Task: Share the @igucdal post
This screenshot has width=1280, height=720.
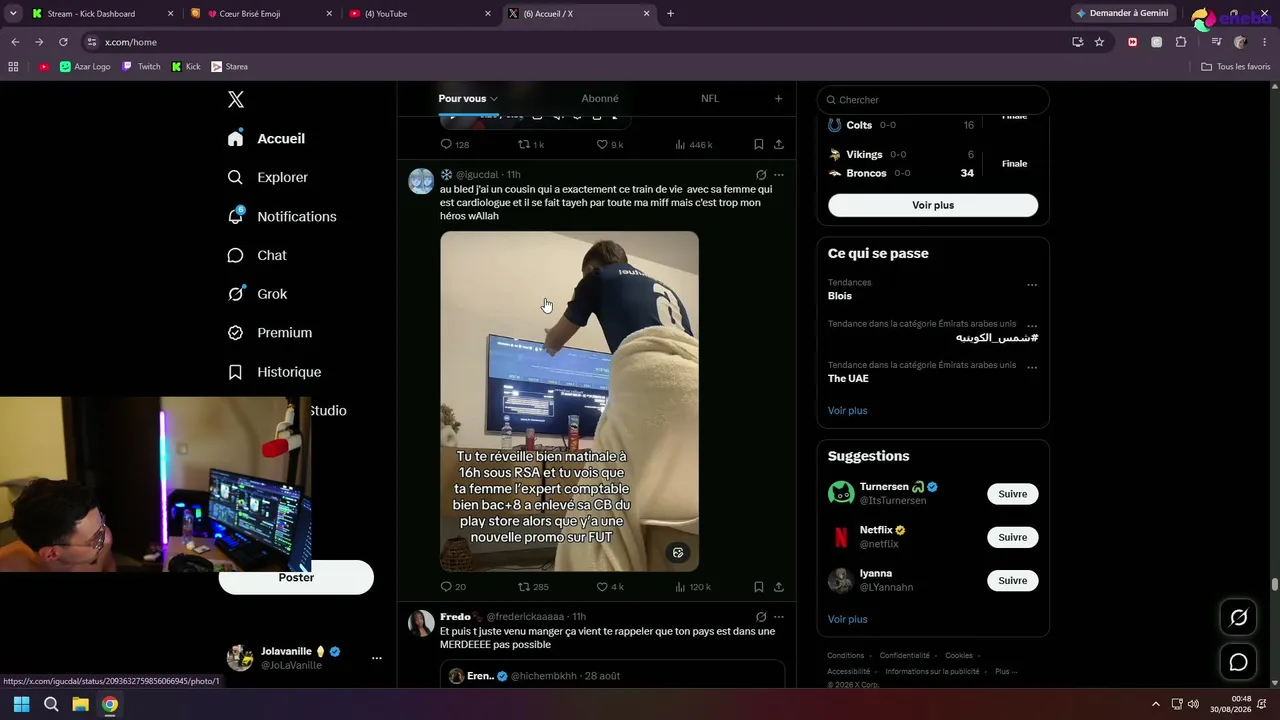Action: (778, 587)
